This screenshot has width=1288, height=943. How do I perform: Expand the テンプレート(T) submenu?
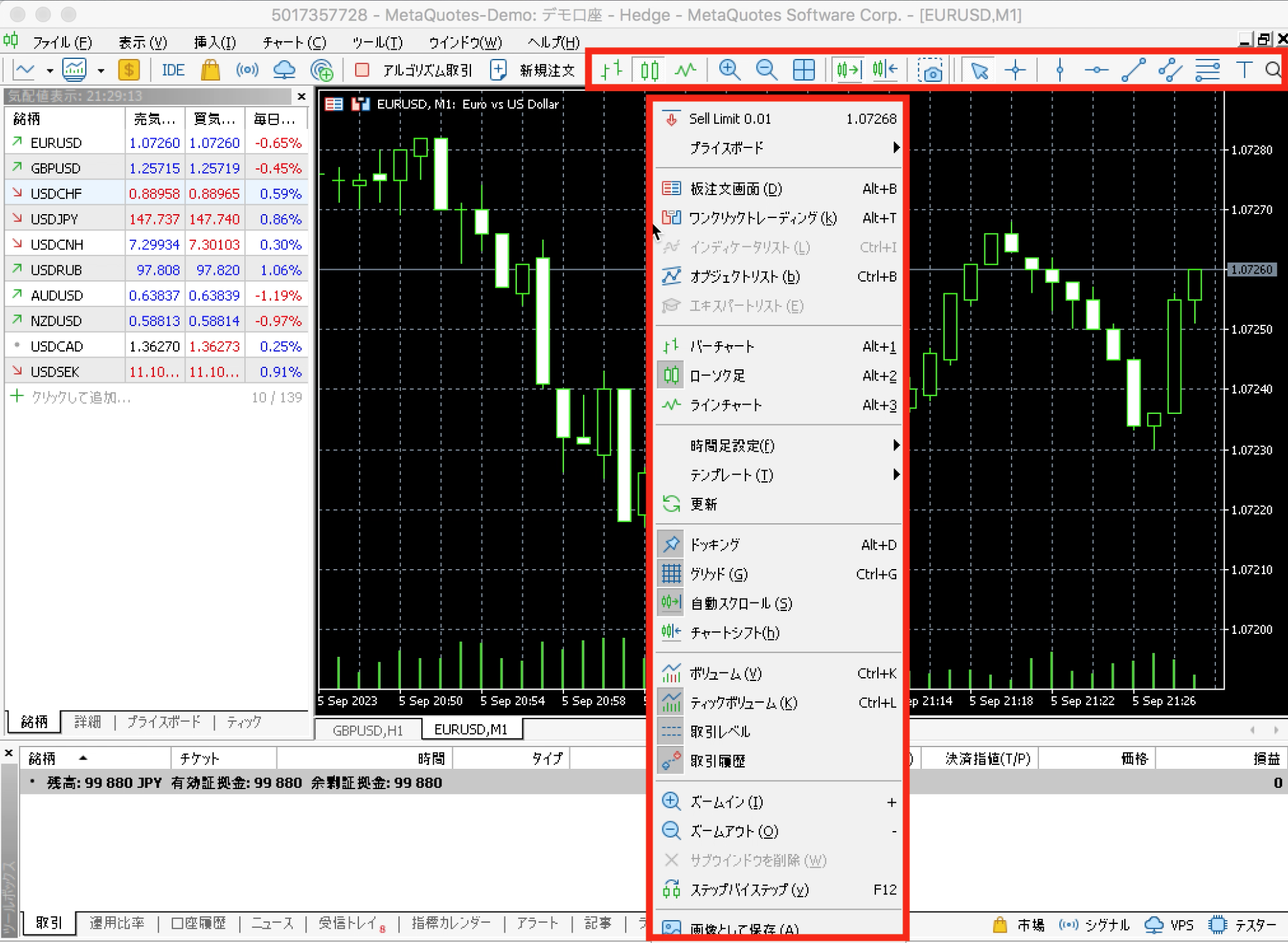(x=778, y=475)
